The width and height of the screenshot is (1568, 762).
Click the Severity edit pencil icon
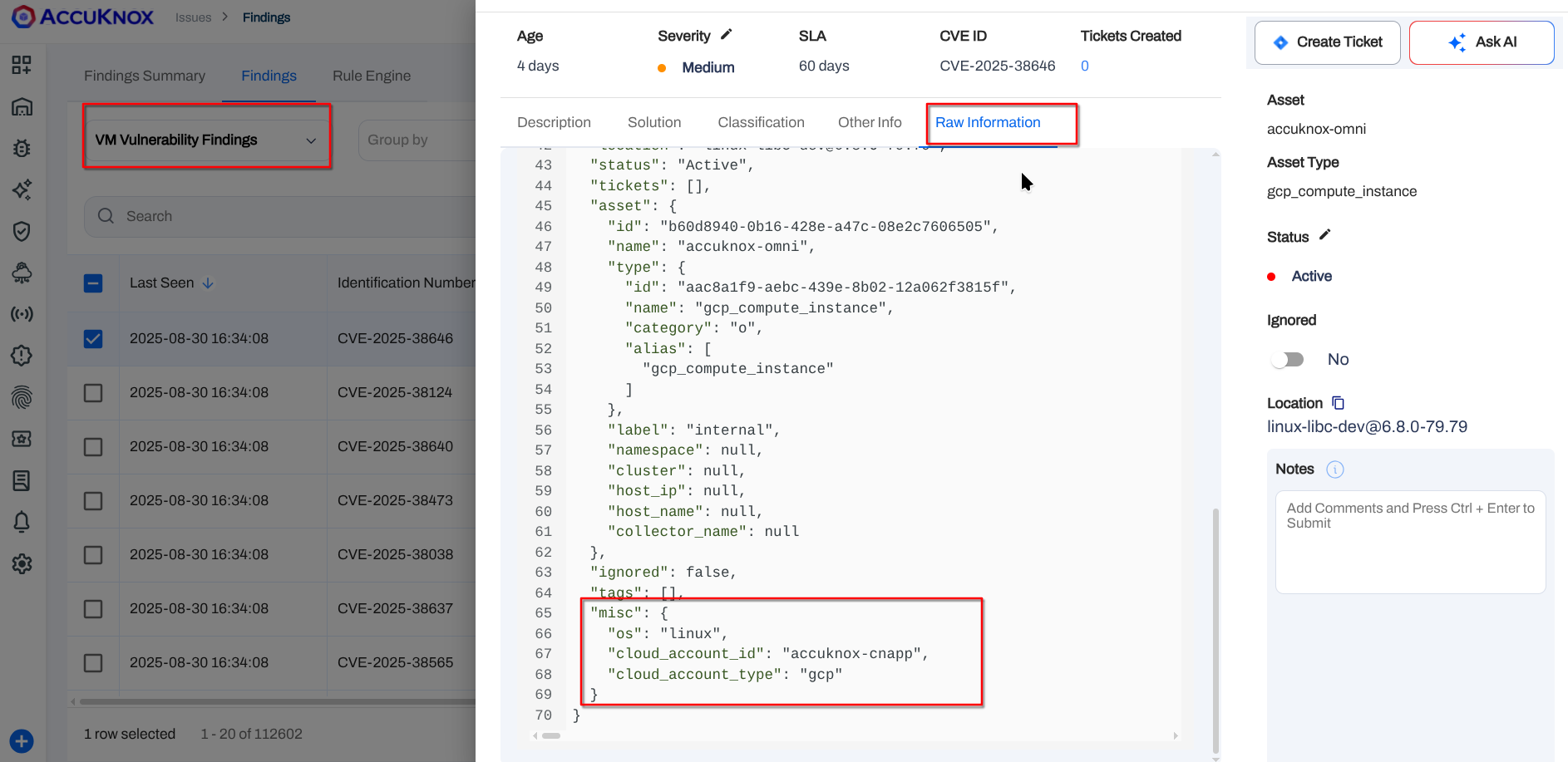pos(726,35)
